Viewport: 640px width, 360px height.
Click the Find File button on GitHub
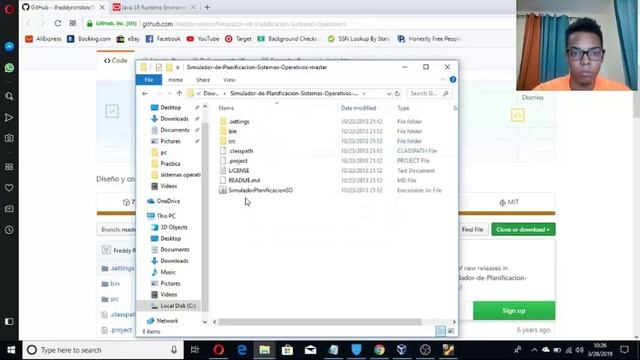473,229
